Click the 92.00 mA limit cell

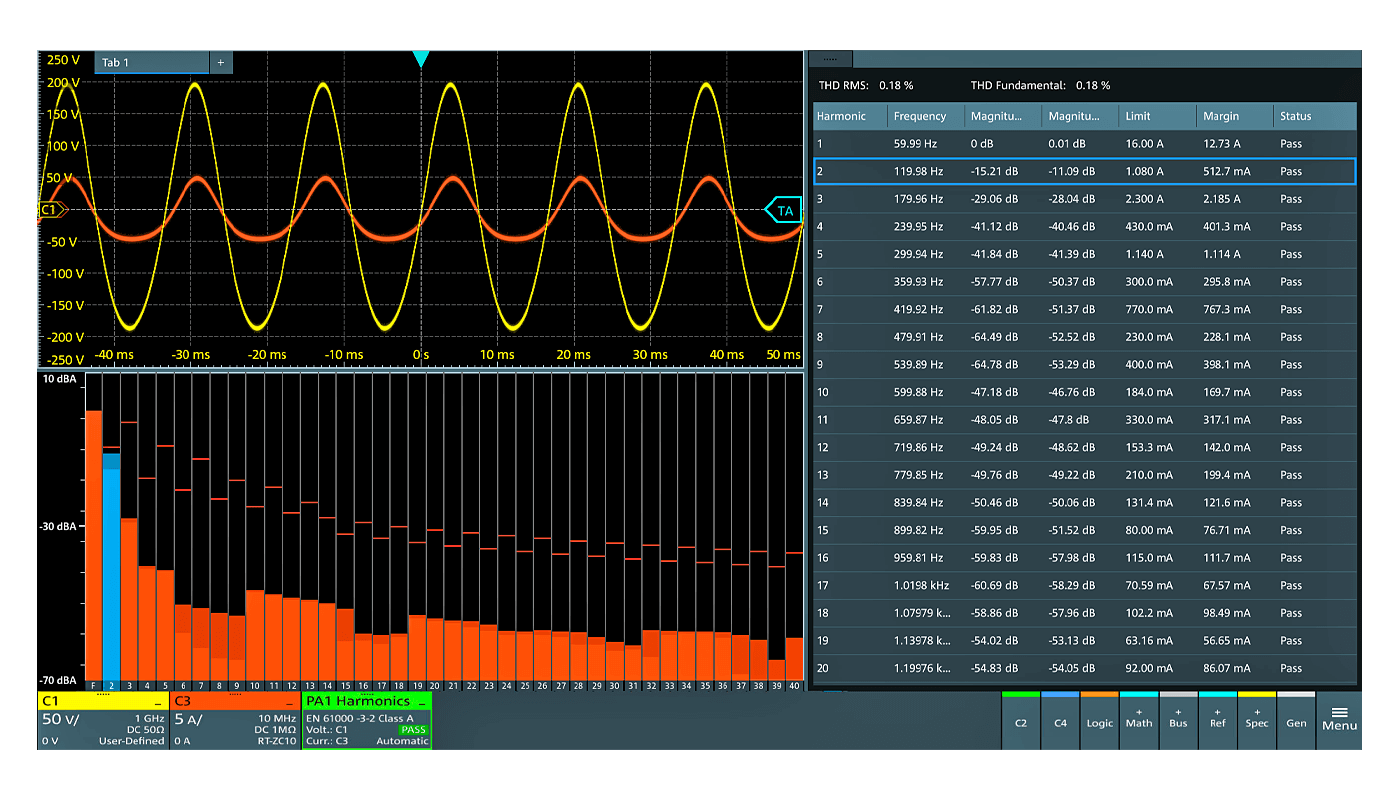(x=1149, y=669)
